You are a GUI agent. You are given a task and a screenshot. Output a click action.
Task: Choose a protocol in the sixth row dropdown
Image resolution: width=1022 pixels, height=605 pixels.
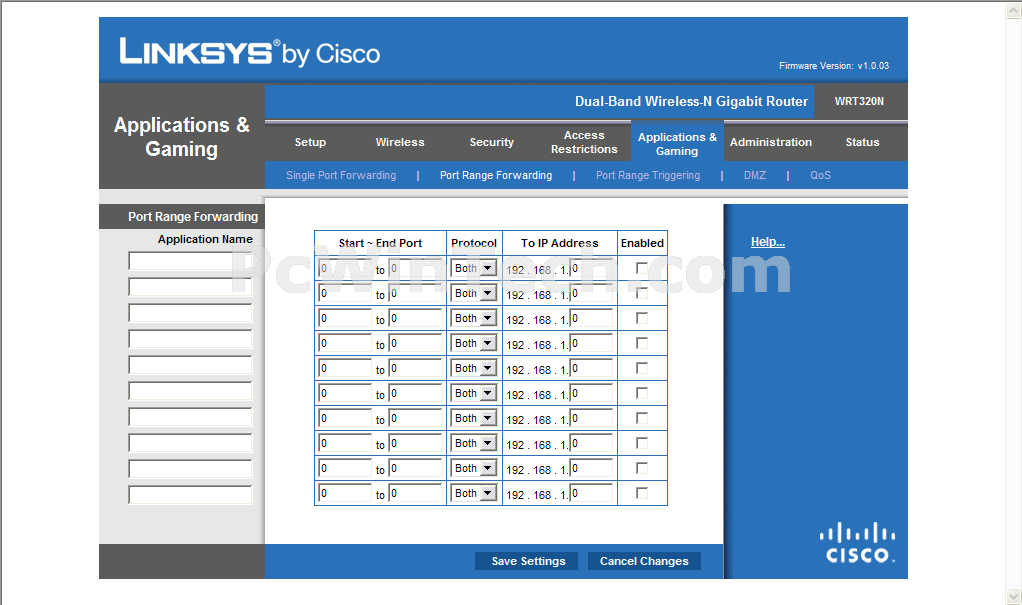coord(474,393)
